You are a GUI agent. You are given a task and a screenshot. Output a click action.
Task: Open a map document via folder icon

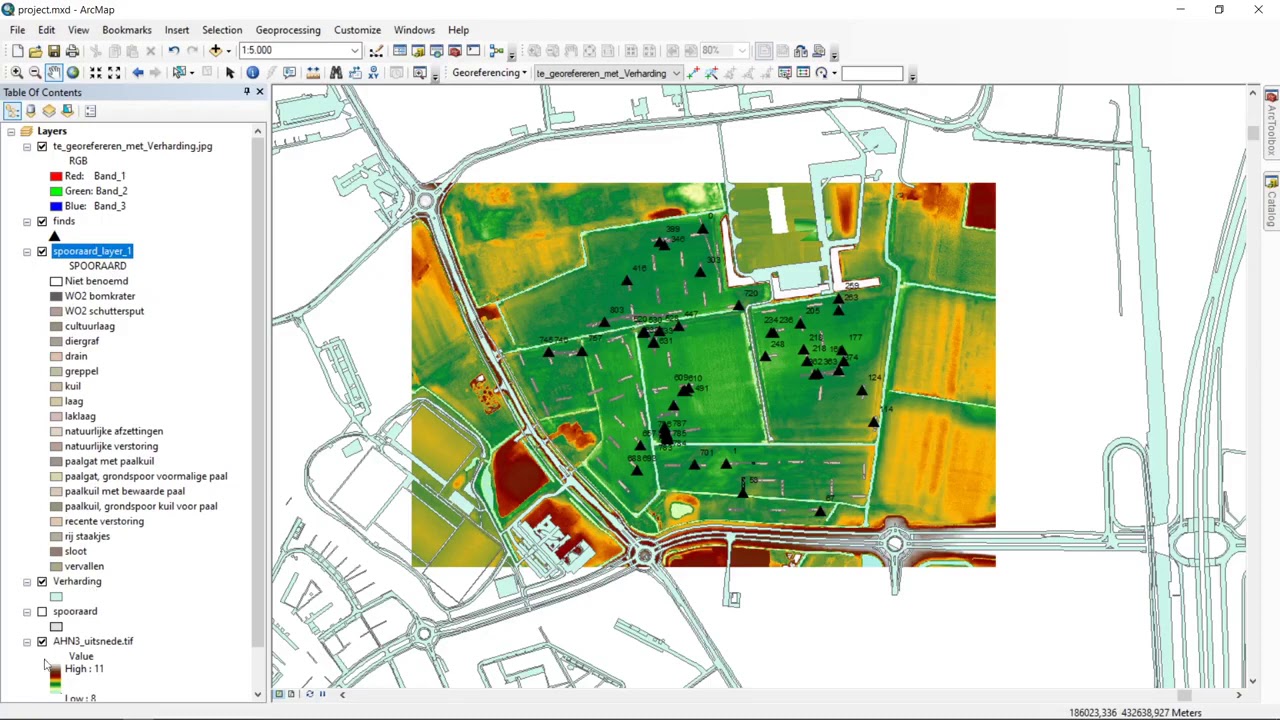[35, 51]
